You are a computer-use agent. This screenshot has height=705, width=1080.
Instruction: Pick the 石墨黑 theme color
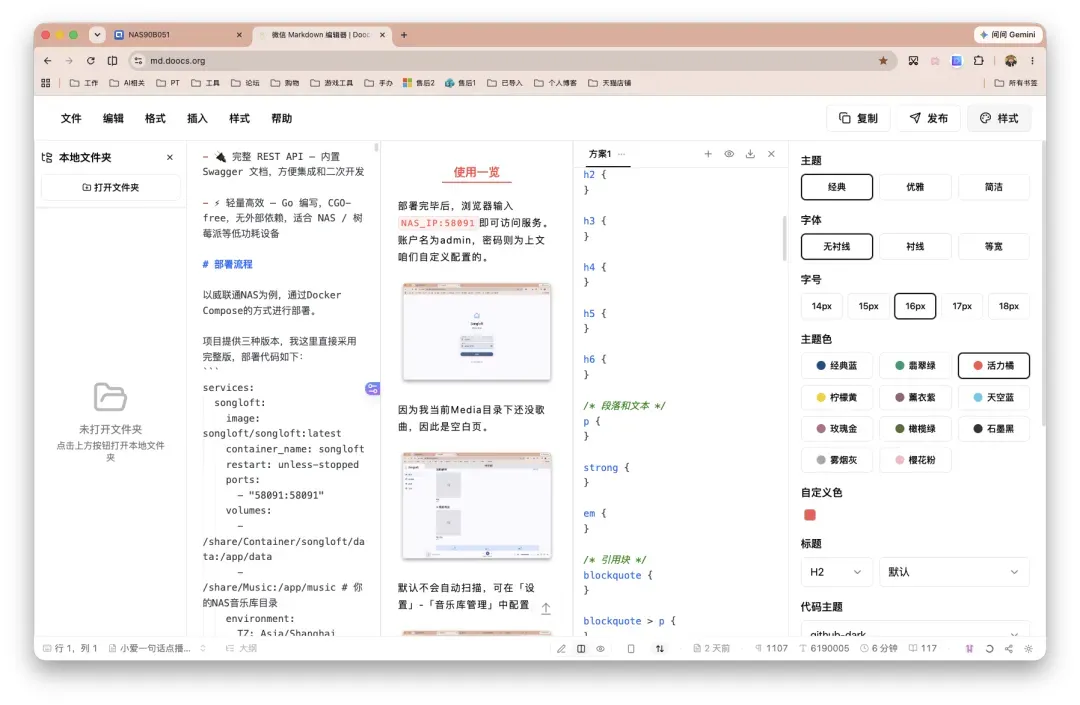point(993,429)
